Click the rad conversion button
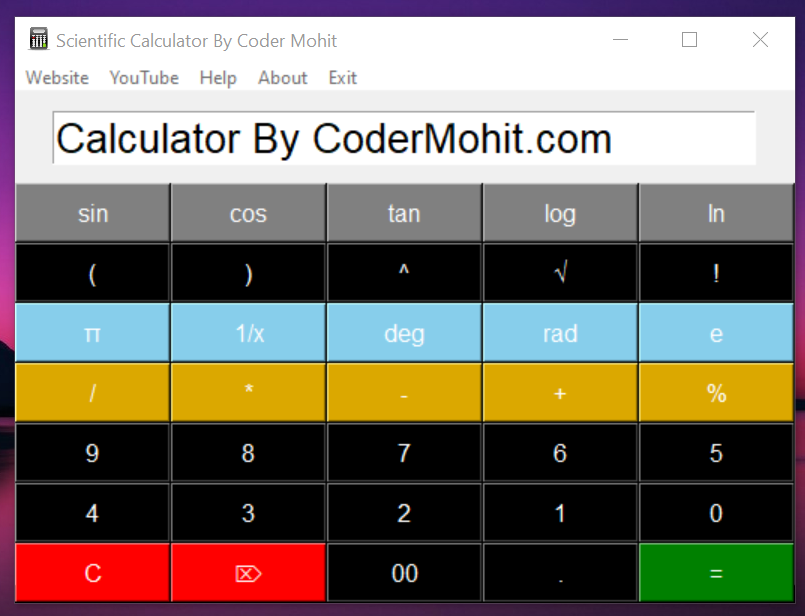The width and height of the screenshot is (805, 616). (x=560, y=333)
